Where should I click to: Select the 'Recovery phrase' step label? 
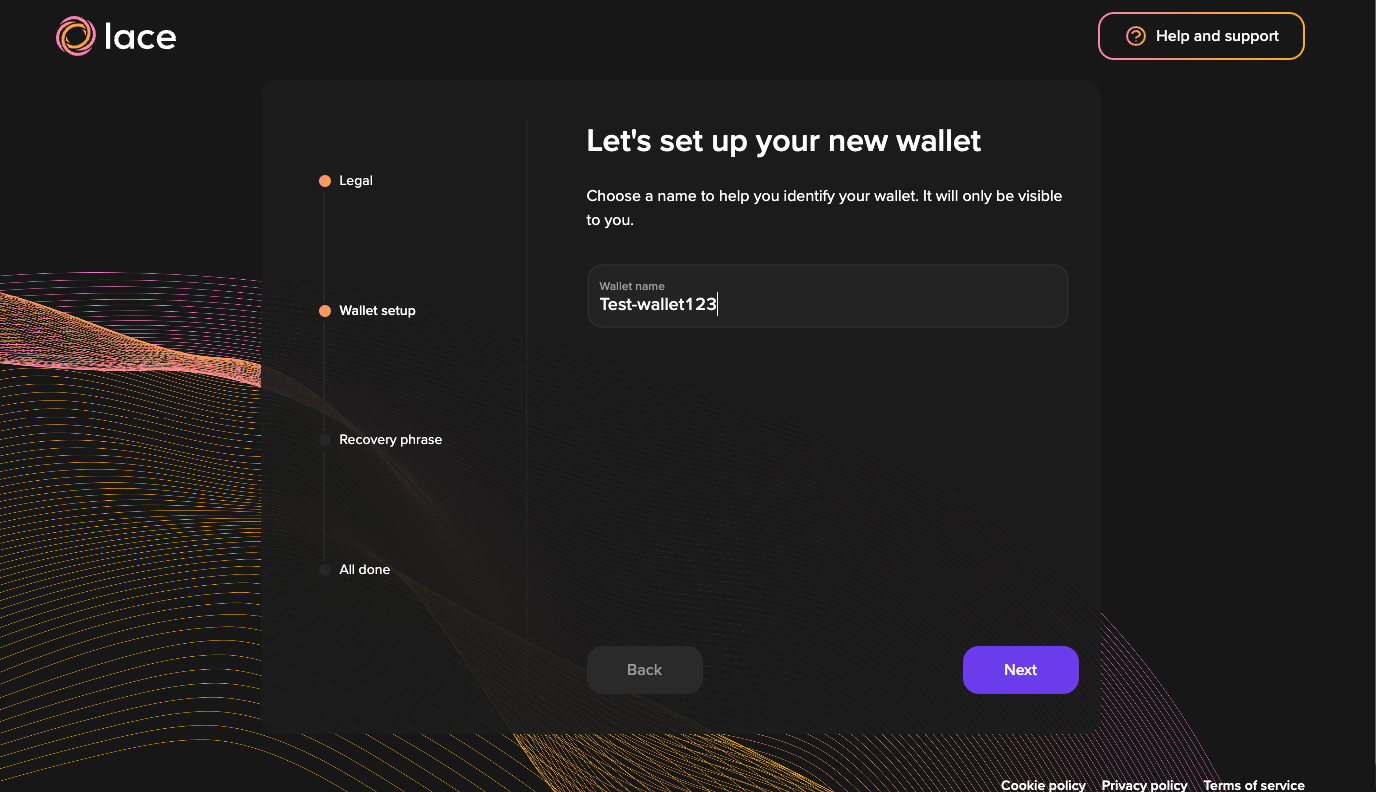tap(390, 439)
